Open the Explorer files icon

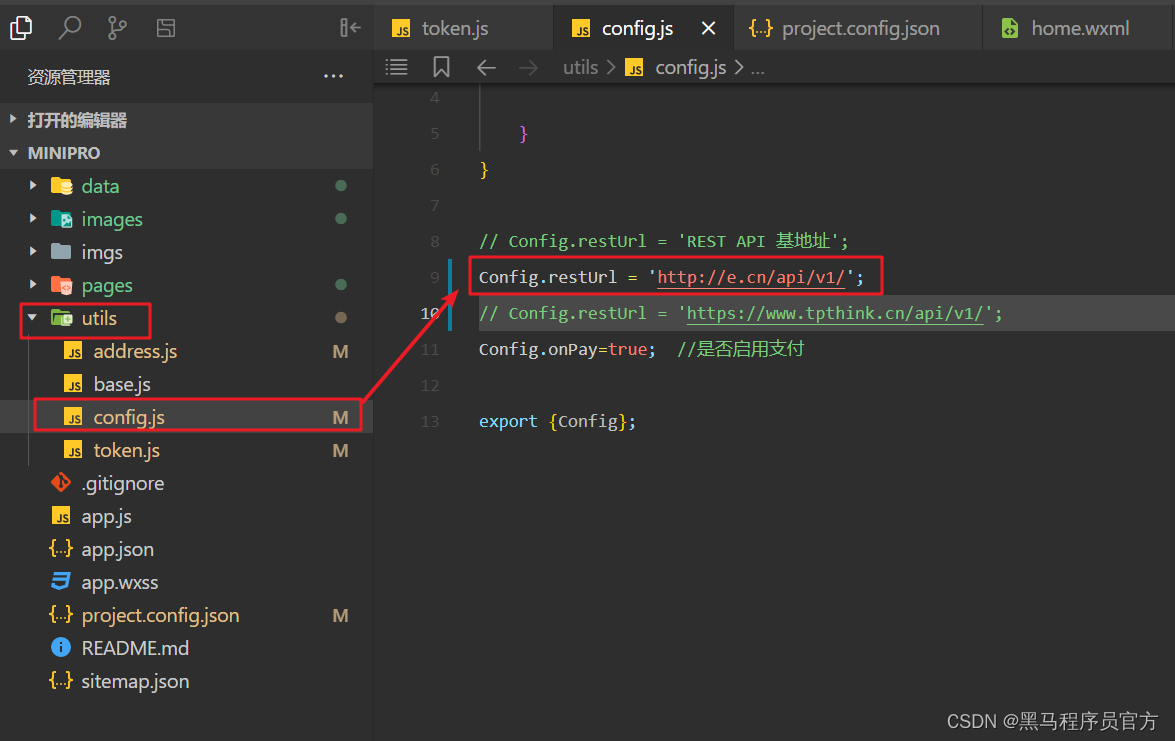click(22, 28)
